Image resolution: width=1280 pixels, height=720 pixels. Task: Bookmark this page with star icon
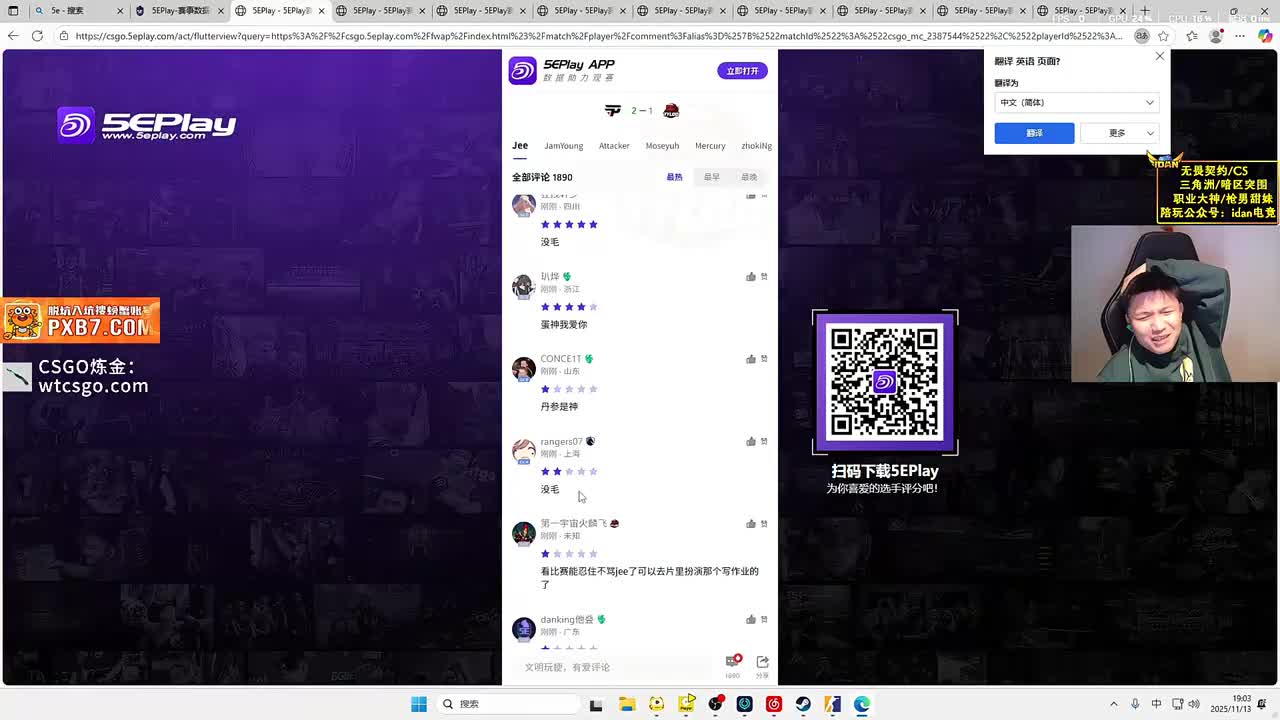[x=1164, y=35]
